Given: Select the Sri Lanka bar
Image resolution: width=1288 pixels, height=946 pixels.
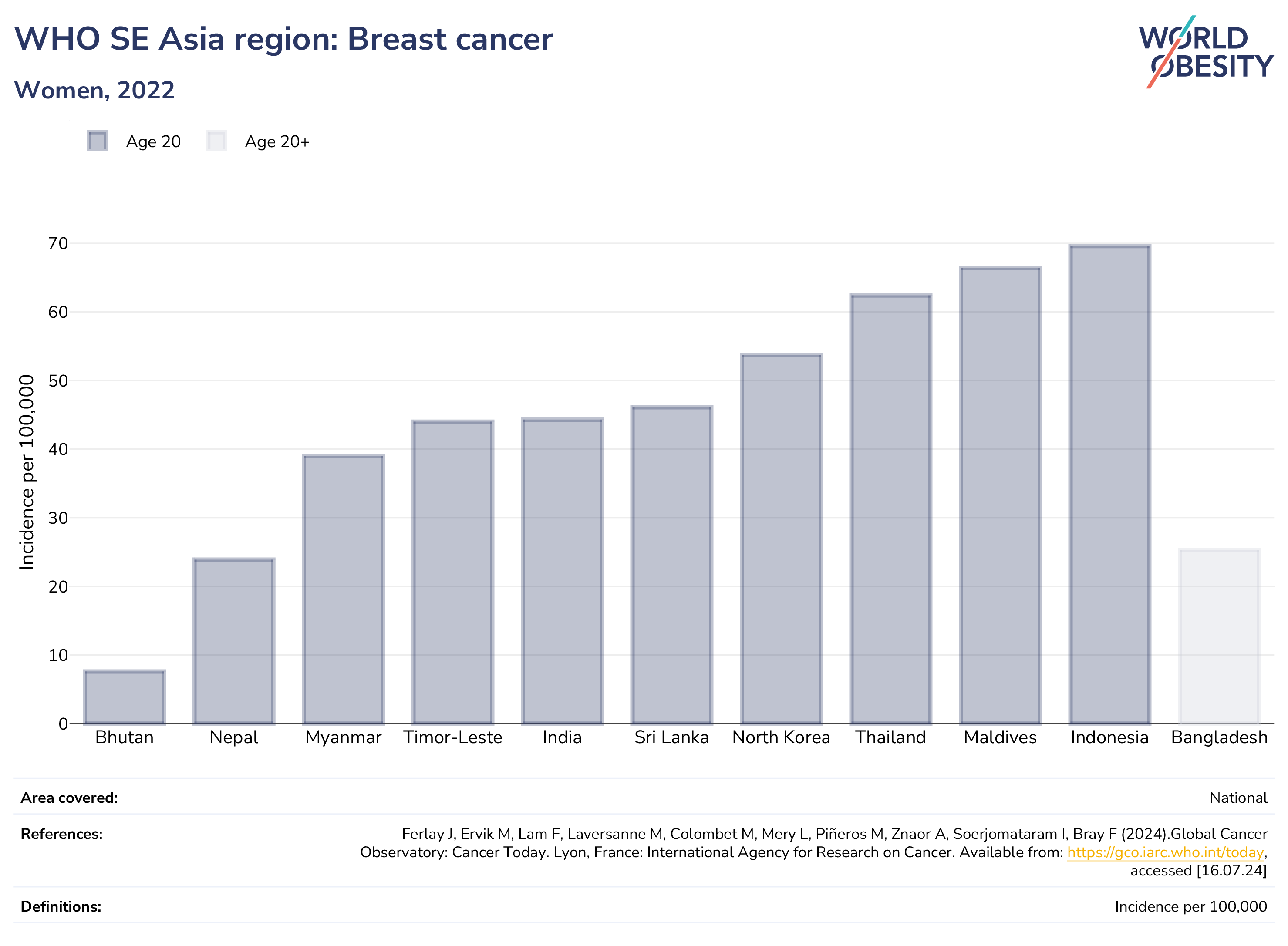Looking at the screenshot, I should click(x=671, y=565).
